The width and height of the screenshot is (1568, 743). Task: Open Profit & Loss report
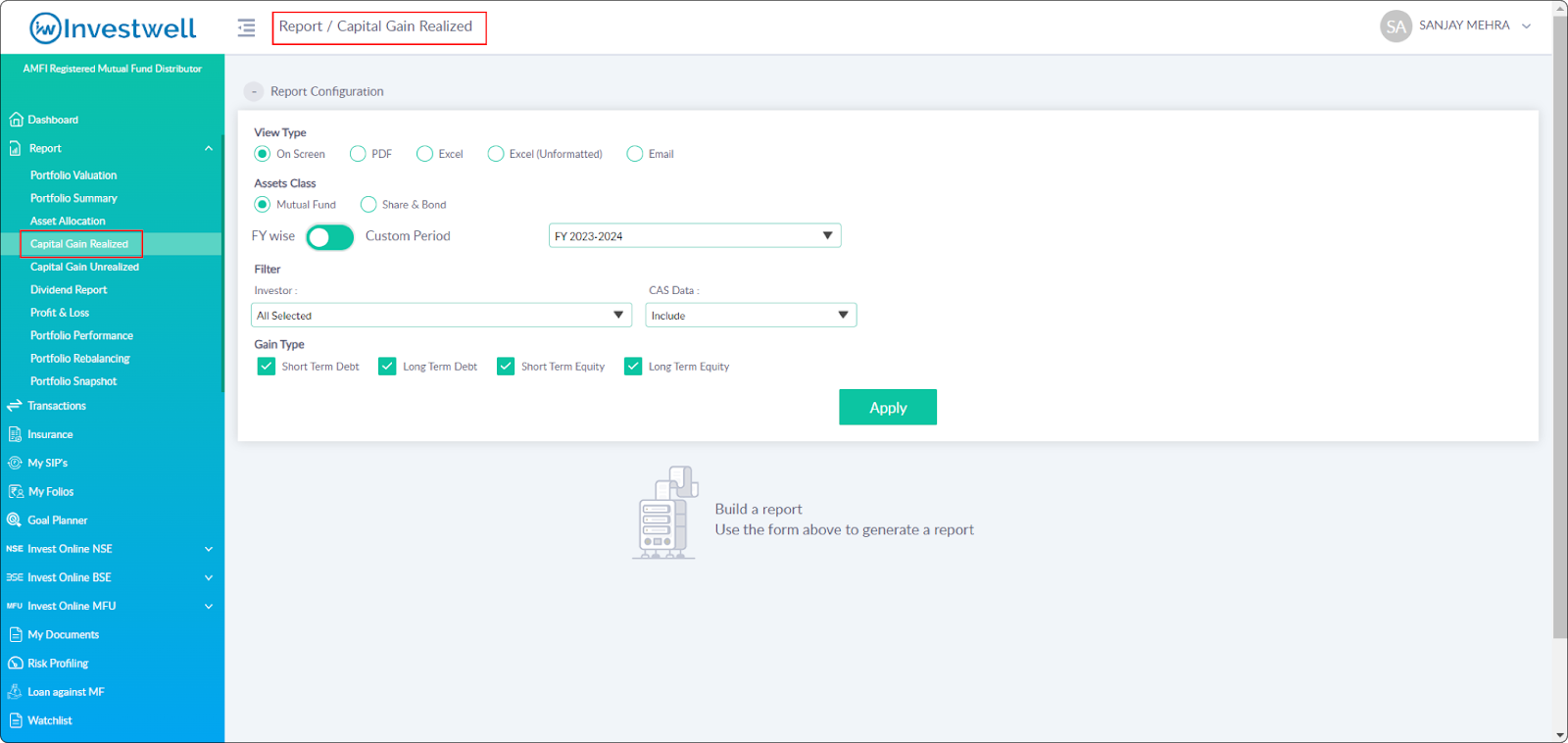coord(60,313)
